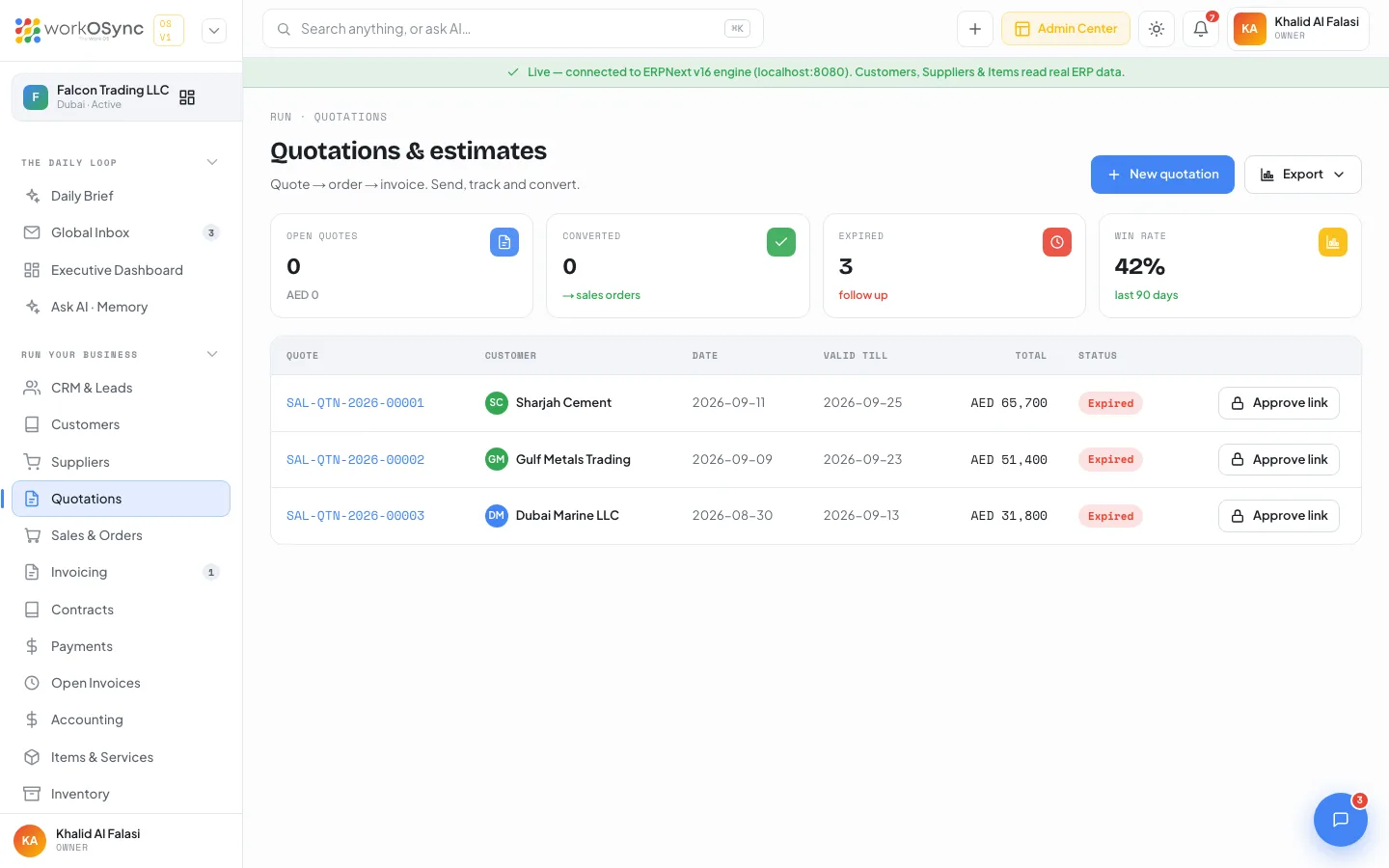Click Approve link for Sharjah Cement
The width and height of the screenshot is (1389, 868).
[x=1279, y=403]
